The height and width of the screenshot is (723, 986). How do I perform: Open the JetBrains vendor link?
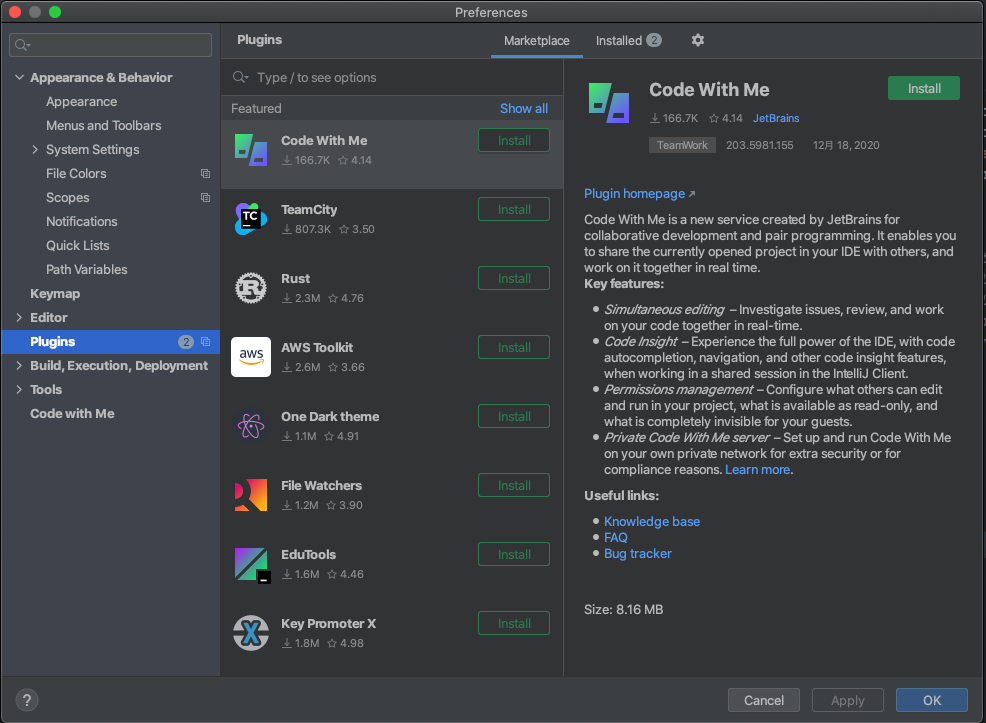pos(776,118)
